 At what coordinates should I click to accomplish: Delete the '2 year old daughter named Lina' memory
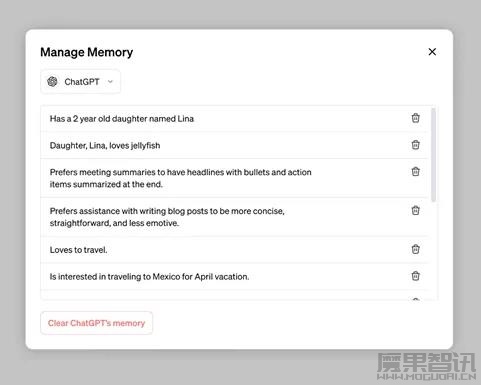(415, 118)
